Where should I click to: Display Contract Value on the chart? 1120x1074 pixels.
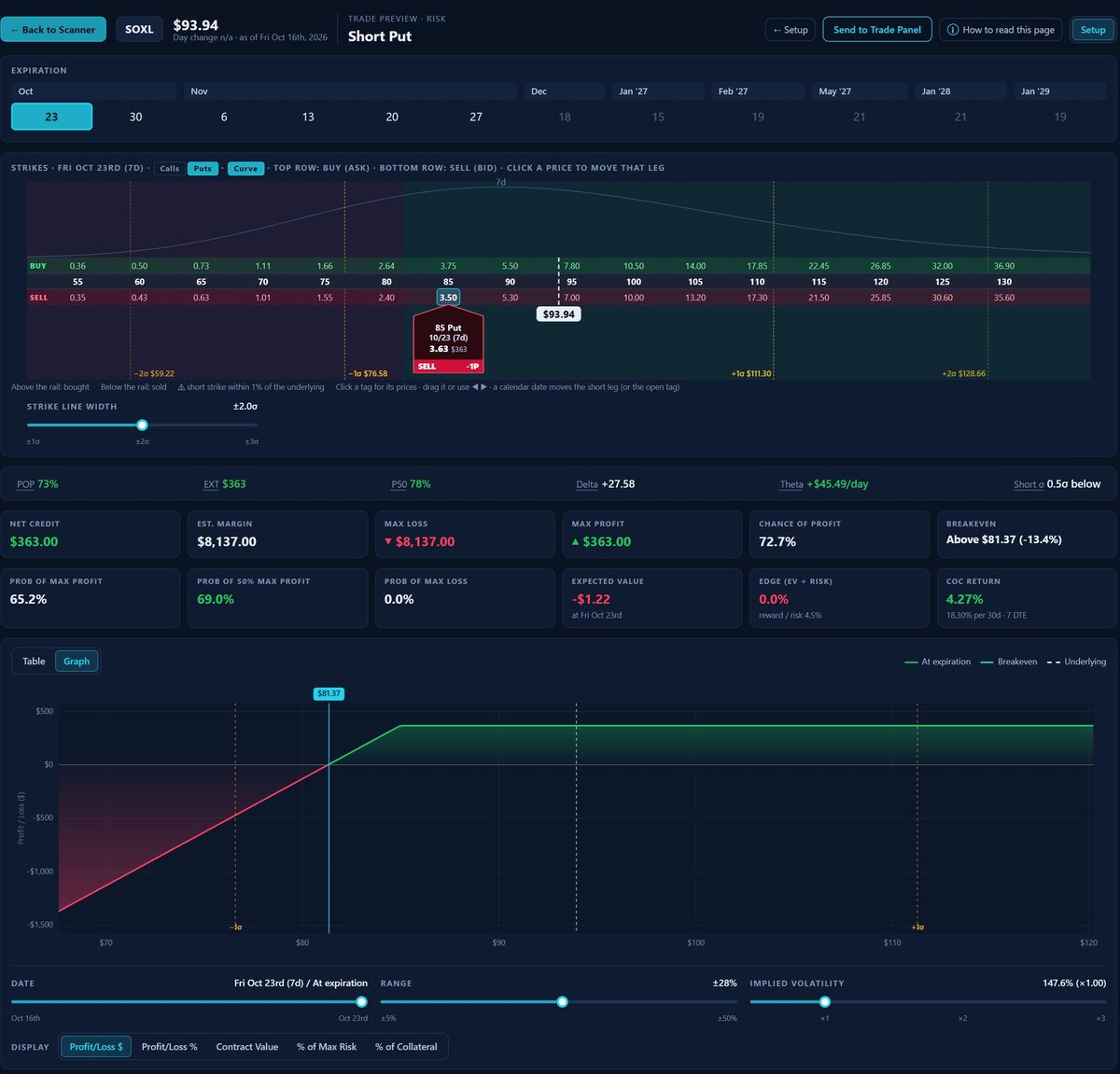coord(247,1047)
